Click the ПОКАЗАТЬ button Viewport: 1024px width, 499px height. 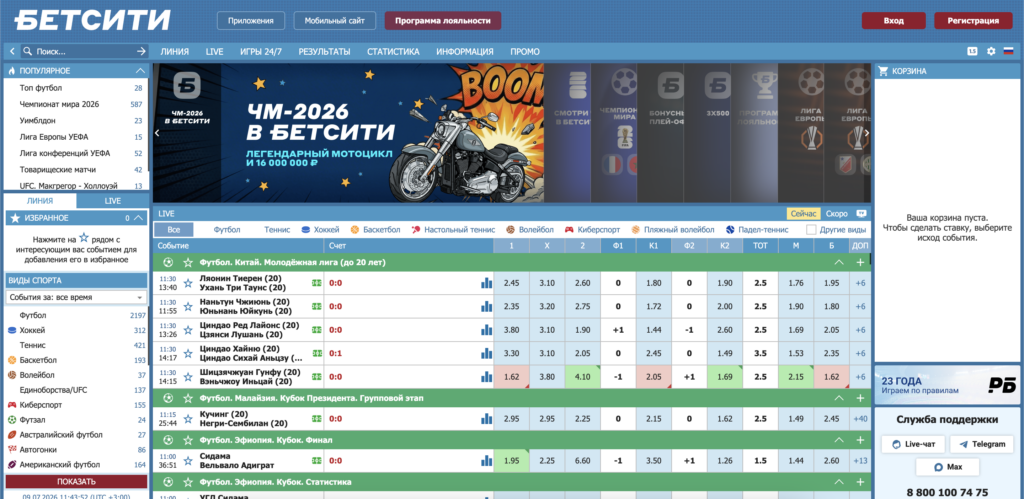click(76, 482)
